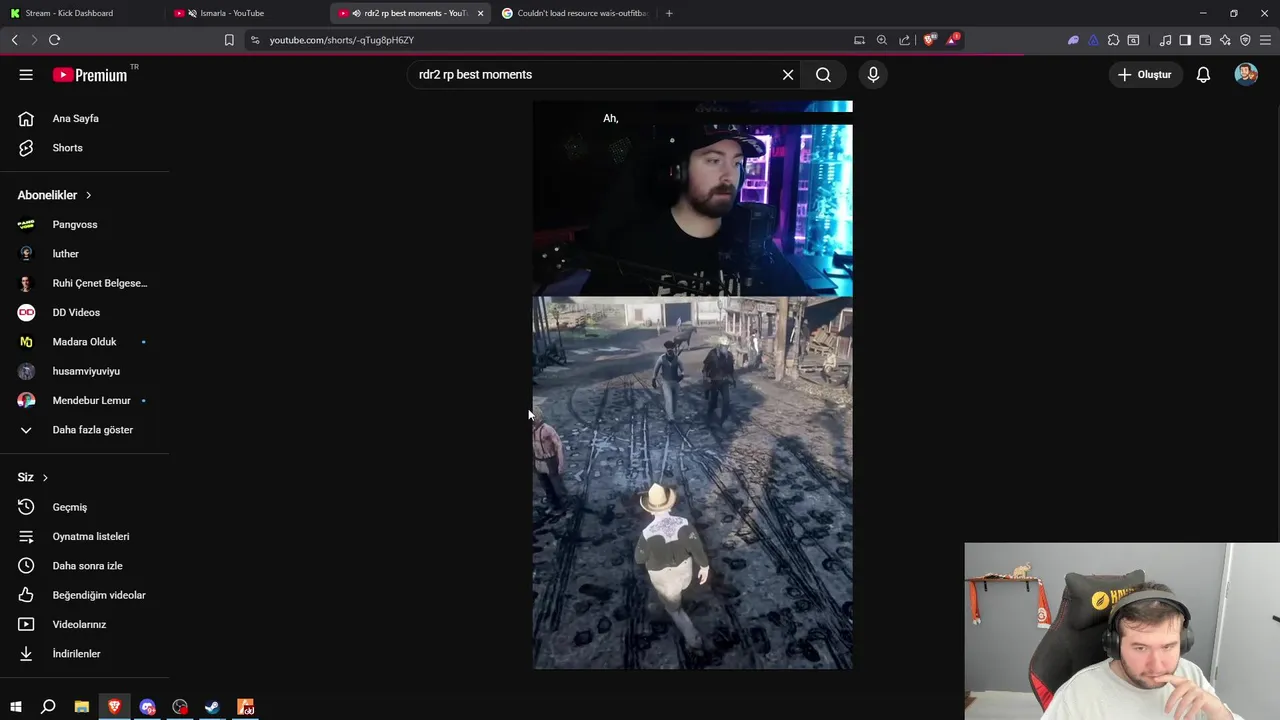Viewport: 1280px width, 720px height.
Task: Open the browser zoom magnifier icon
Action: point(881,40)
